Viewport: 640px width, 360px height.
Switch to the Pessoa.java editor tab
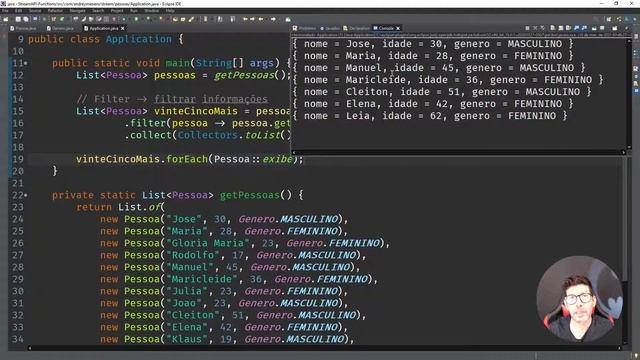[x=23, y=28]
